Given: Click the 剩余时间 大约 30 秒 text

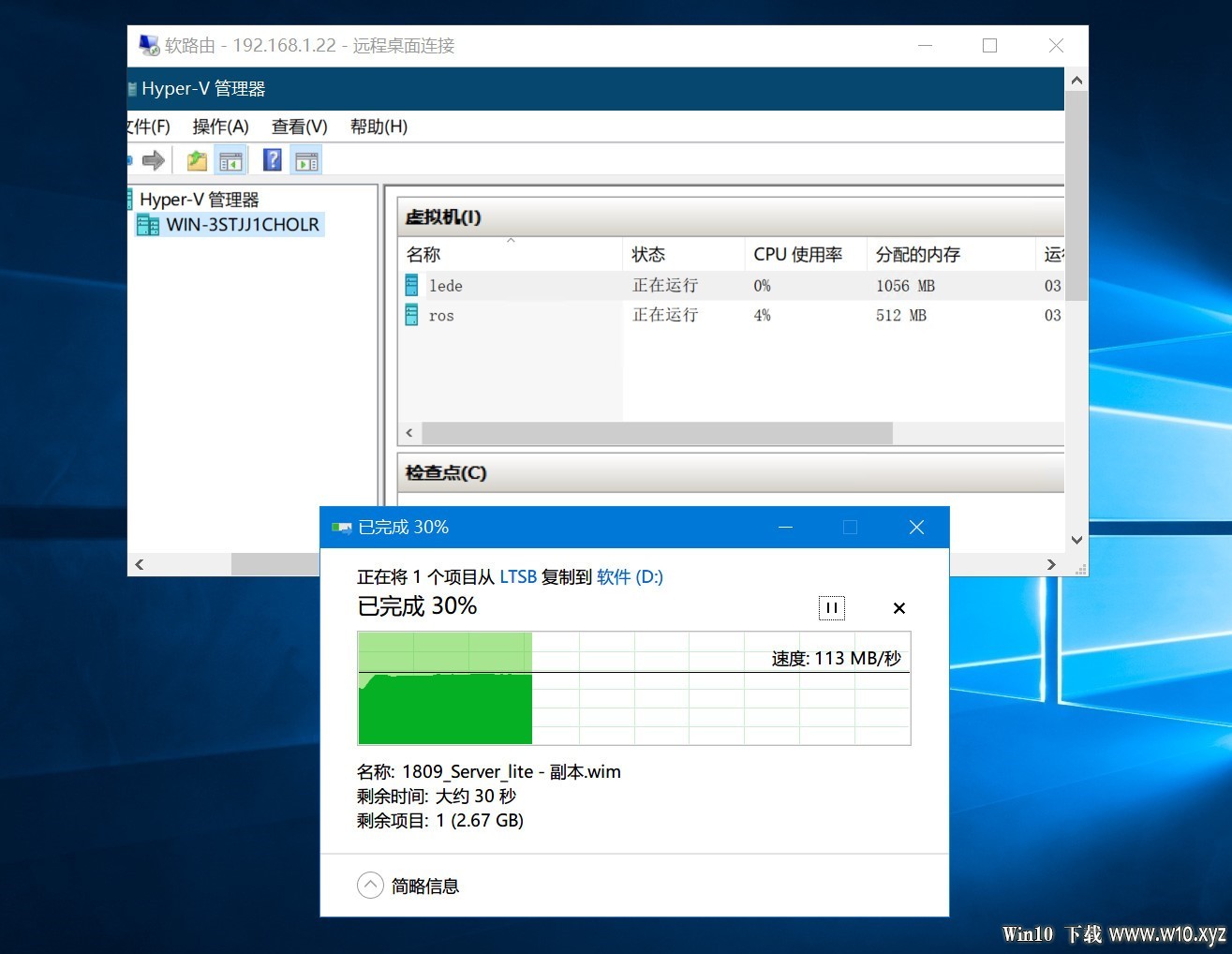Looking at the screenshot, I should 437,797.
